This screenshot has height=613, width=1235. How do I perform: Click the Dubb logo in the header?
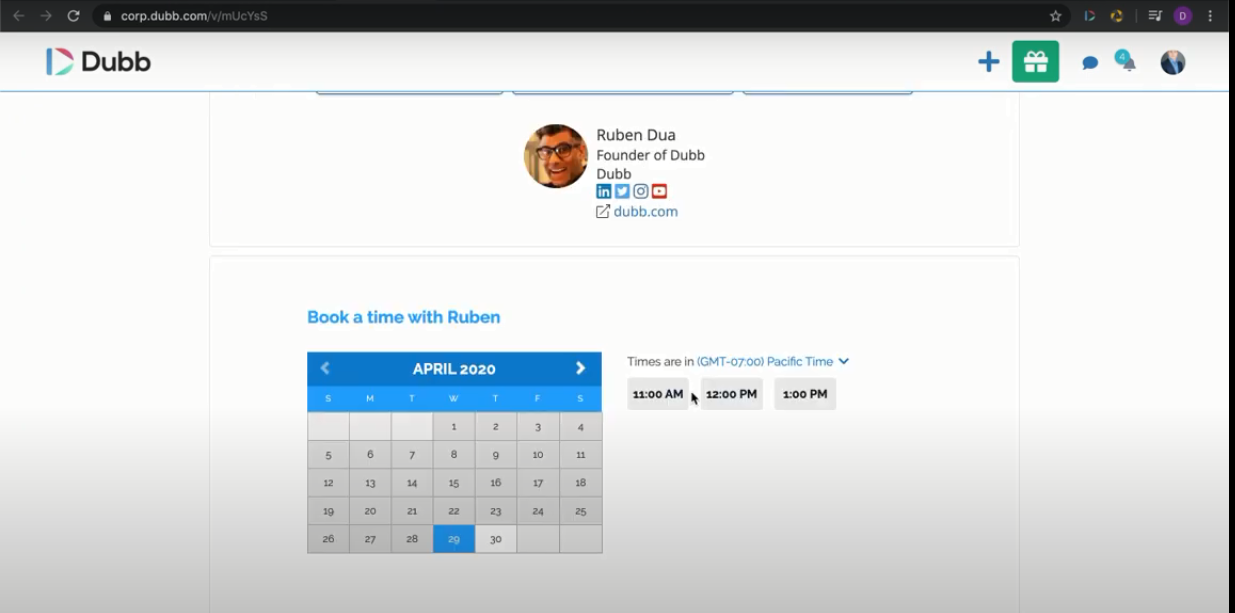(x=98, y=62)
